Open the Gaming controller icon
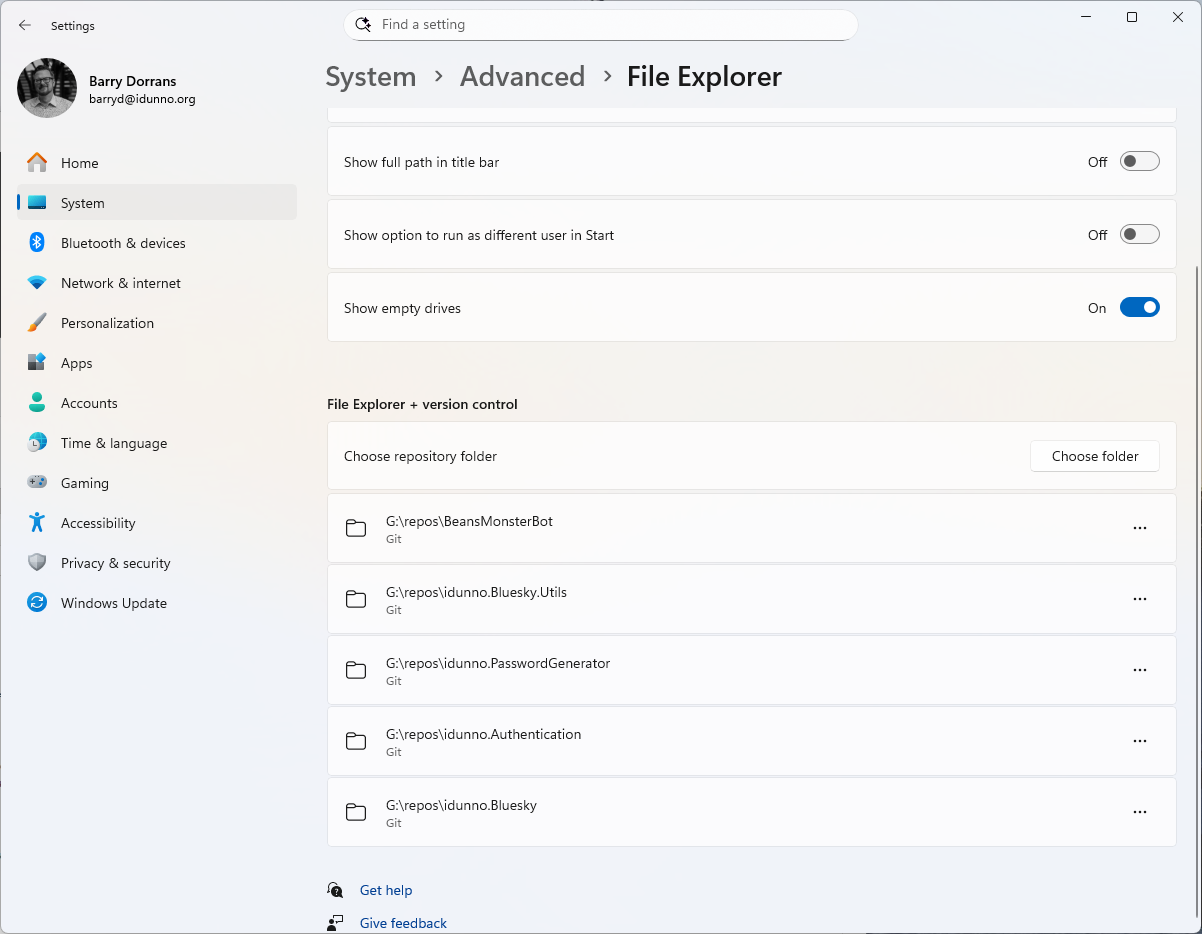Screen dimensions: 1202x934 (37, 482)
